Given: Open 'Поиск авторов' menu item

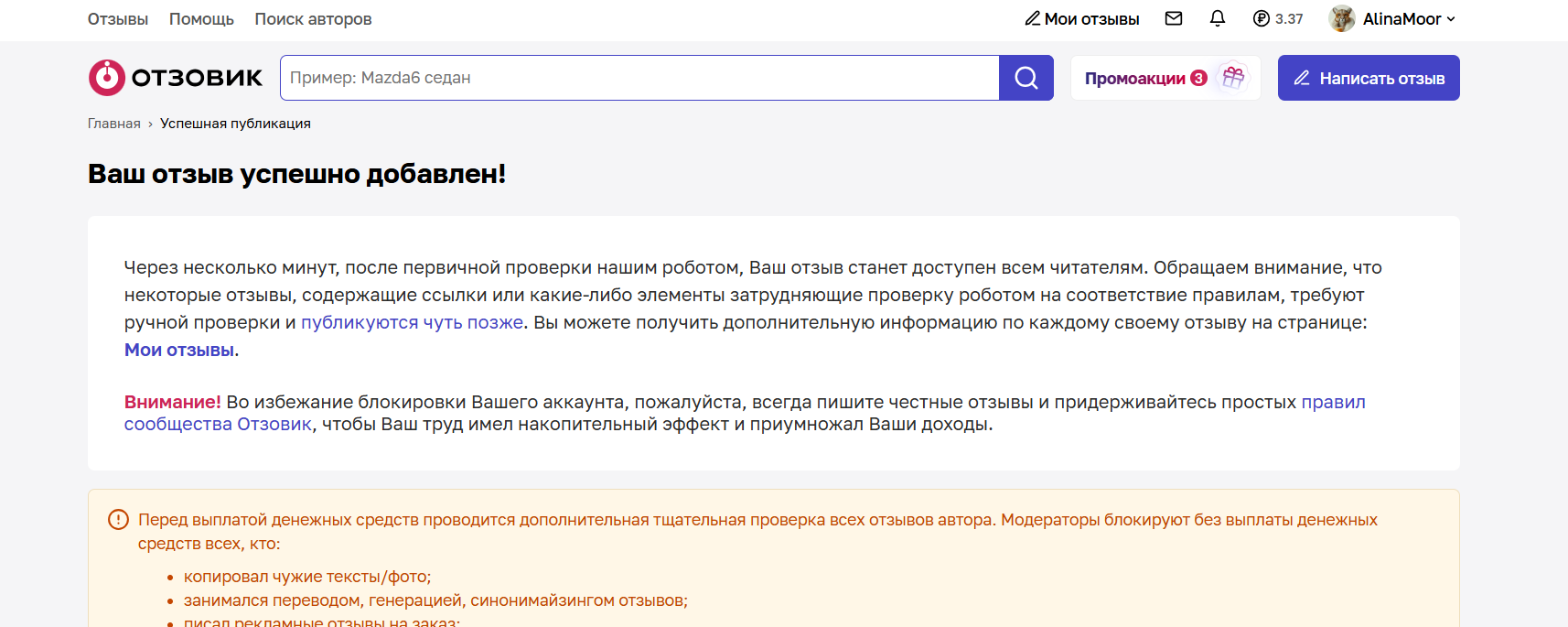Looking at the screenshot, I should [x=313, y=19].
